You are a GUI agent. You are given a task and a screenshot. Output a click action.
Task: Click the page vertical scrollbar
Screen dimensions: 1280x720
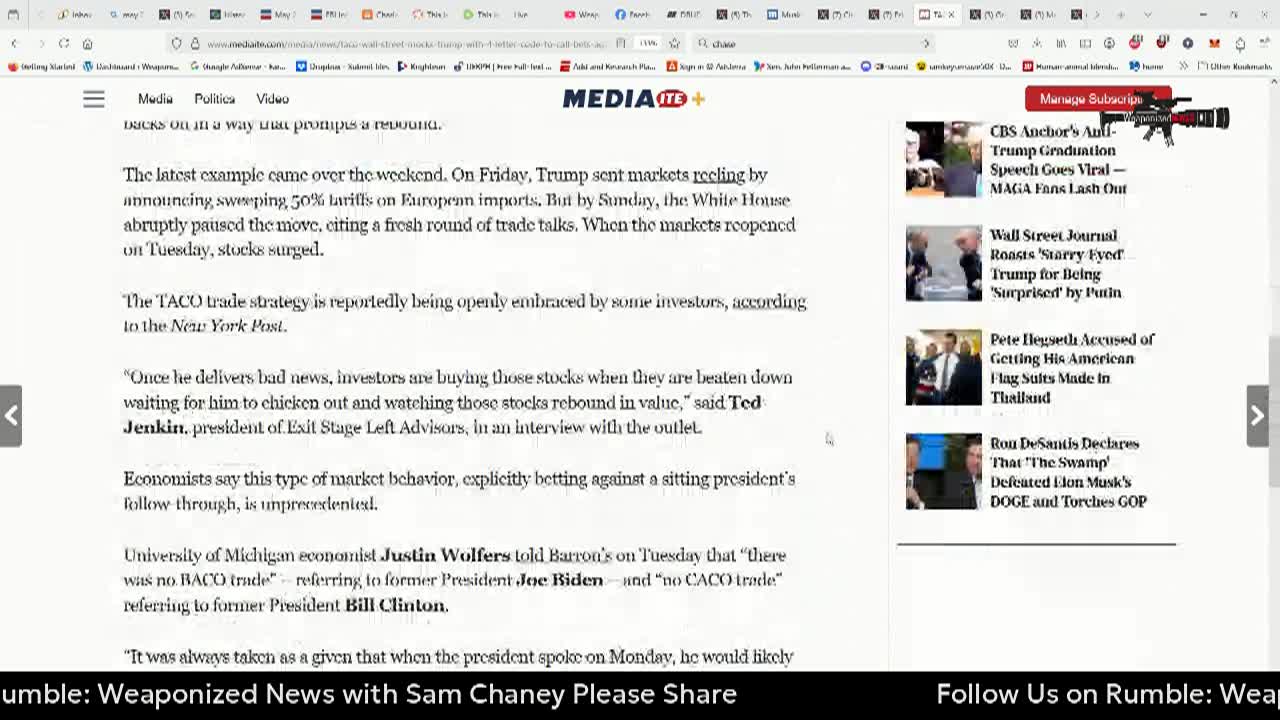[x=1273, y=380]
